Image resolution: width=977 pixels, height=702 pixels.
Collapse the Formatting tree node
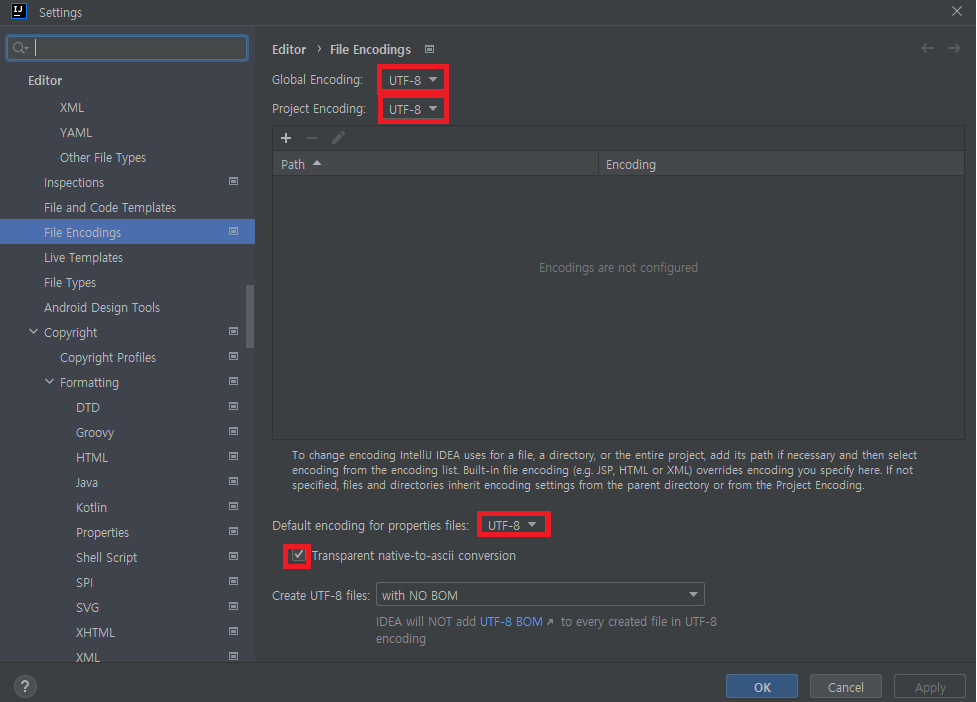(49, 382)
